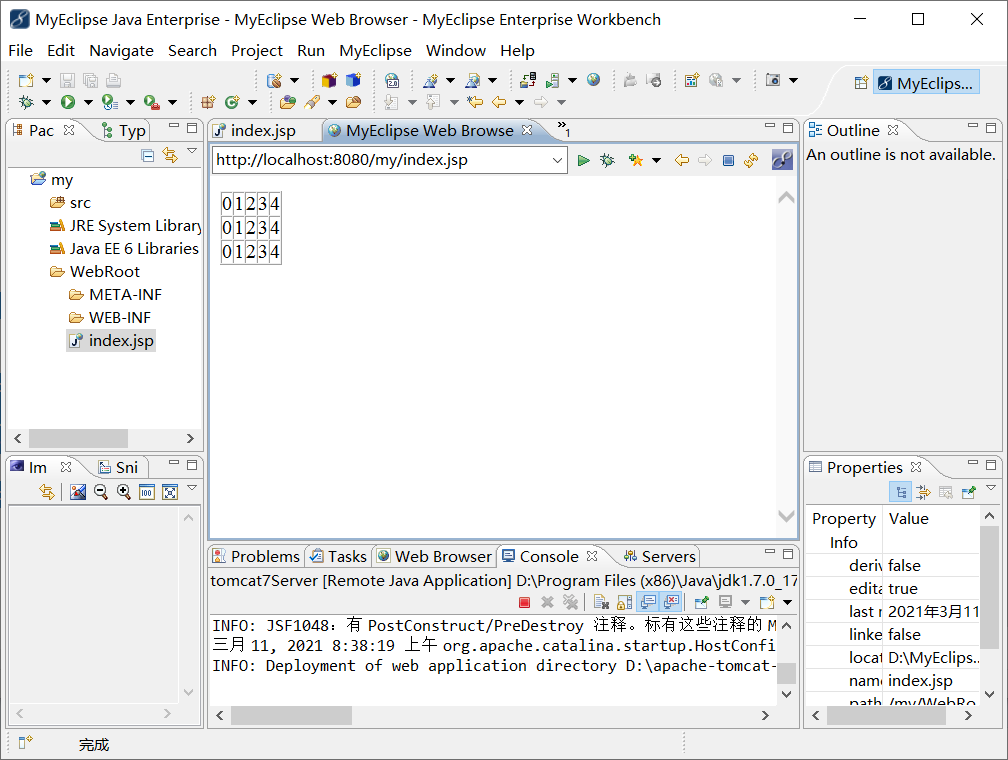Collapse all in Package Explorer
The image size is (1008, 760).
[x=148, y=155]
